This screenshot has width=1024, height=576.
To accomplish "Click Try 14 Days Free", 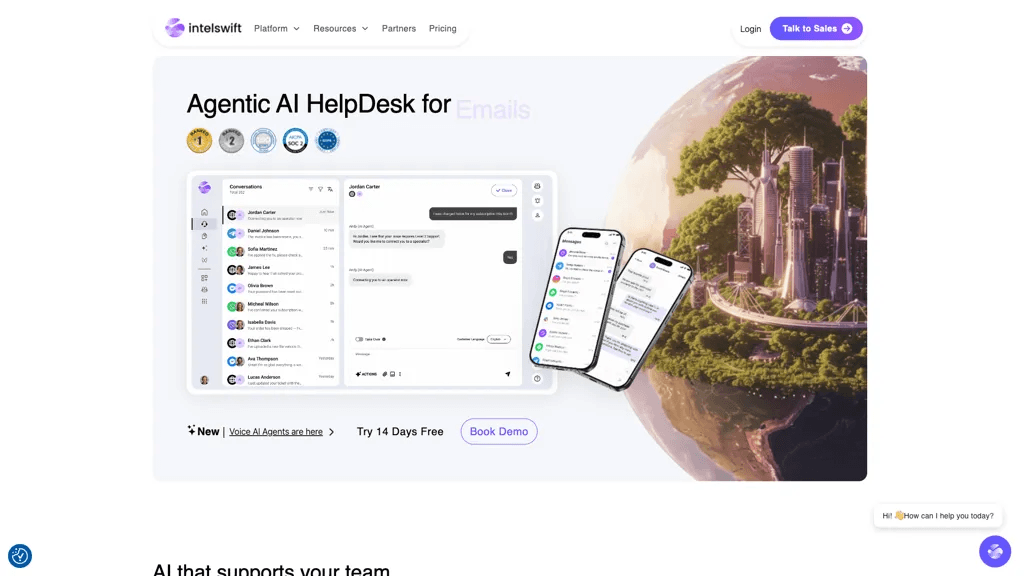I will pyautogui.click(x=400, y=432).
